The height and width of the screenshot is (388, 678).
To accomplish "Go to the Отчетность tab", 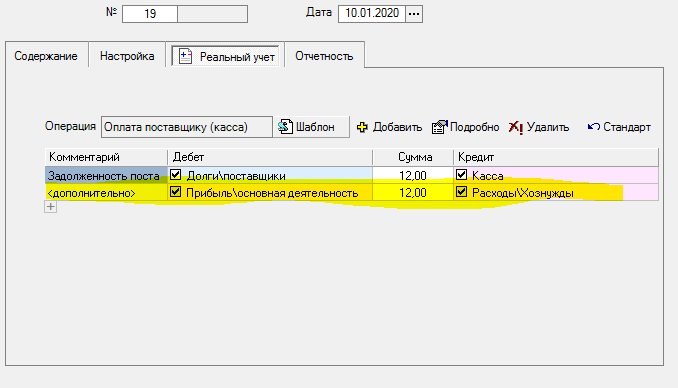I will (324, 56).
